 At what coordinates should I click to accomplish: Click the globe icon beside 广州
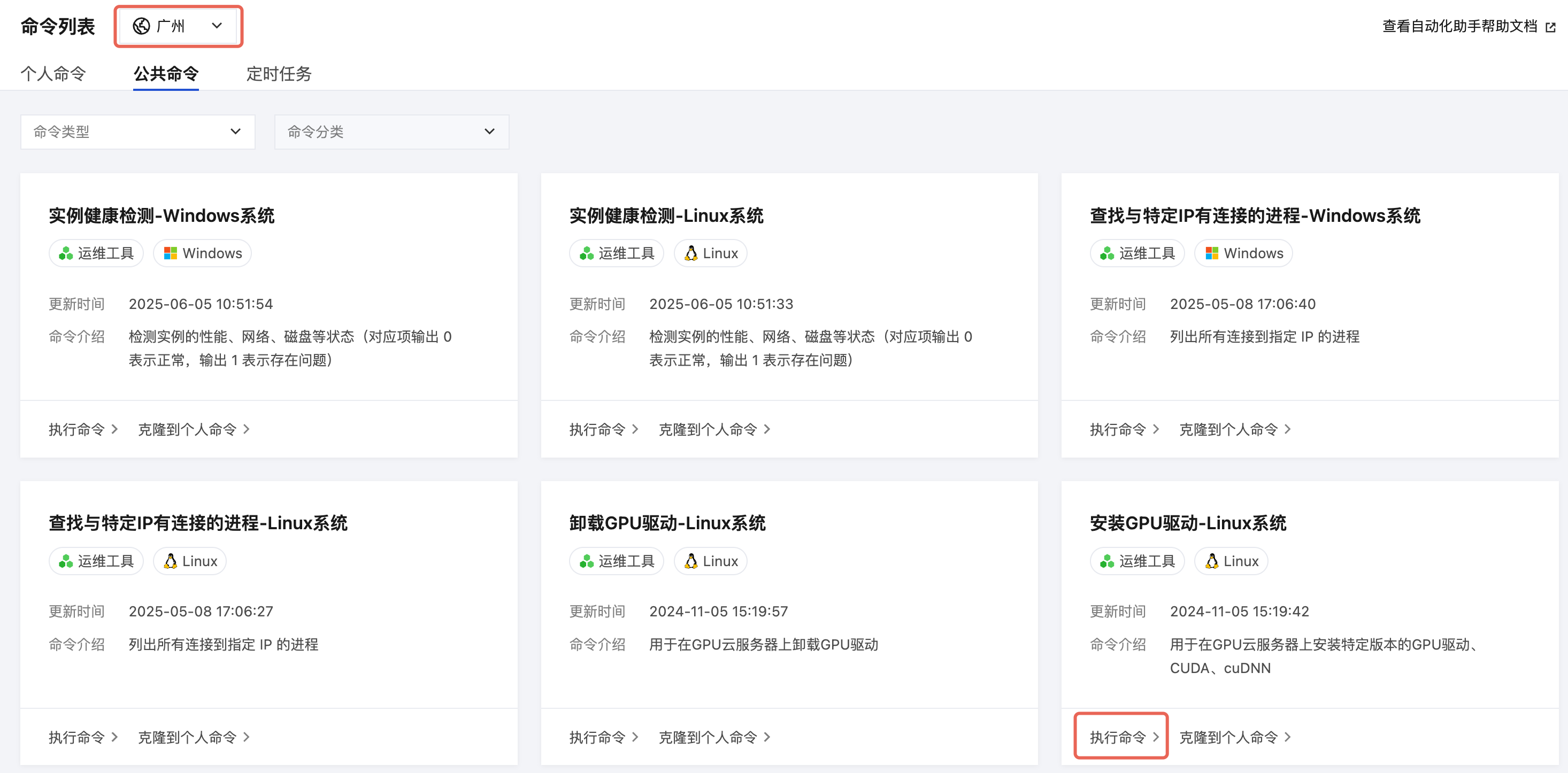pos(141,26)
